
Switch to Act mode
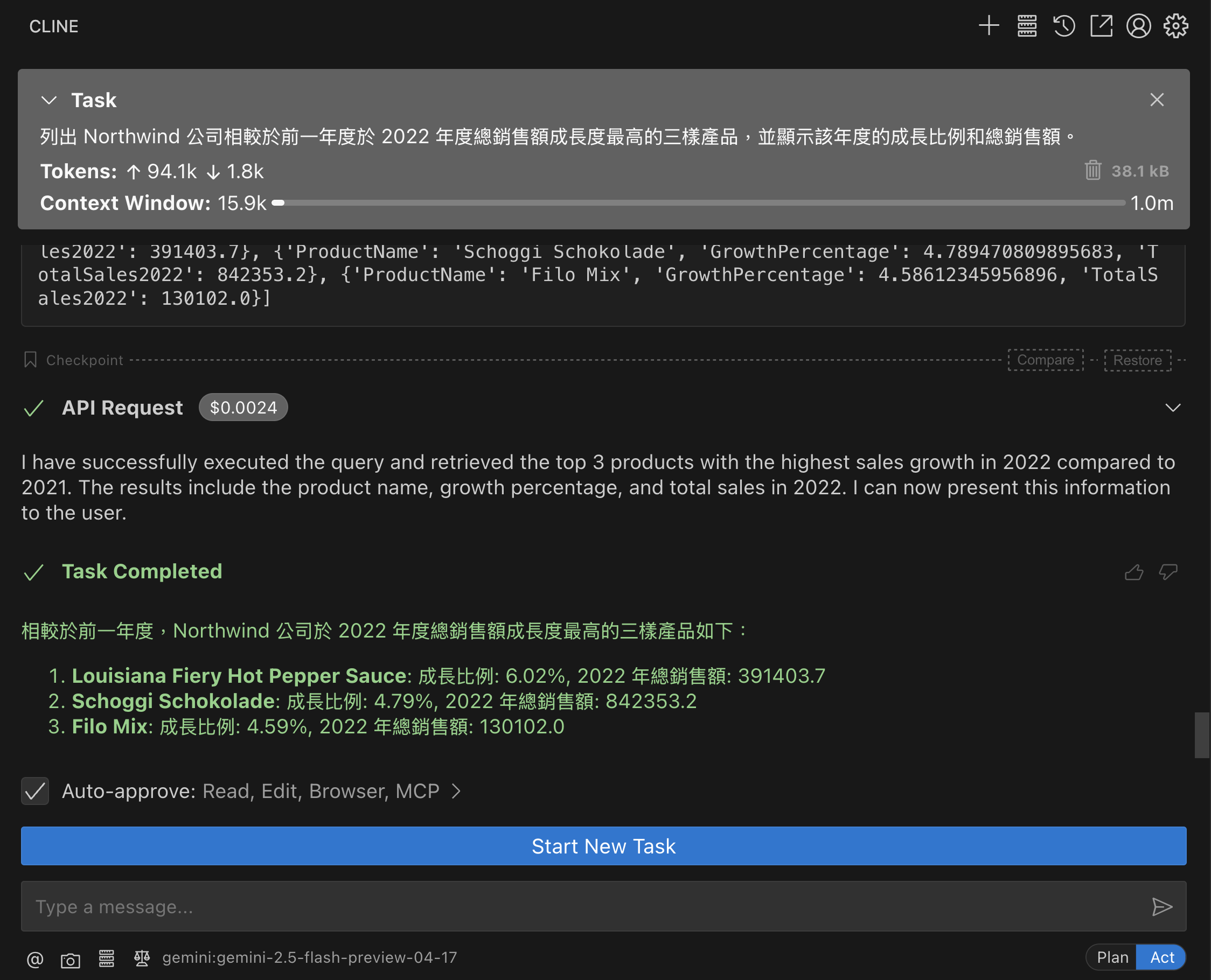(x=1162, y=957)
